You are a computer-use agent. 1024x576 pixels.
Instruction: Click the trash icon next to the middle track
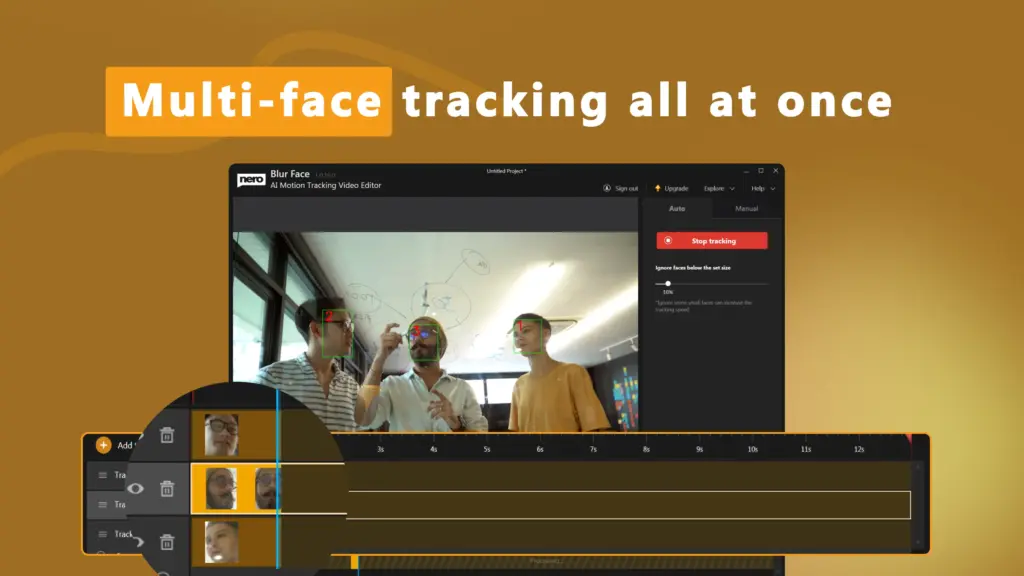coord(166,490)
